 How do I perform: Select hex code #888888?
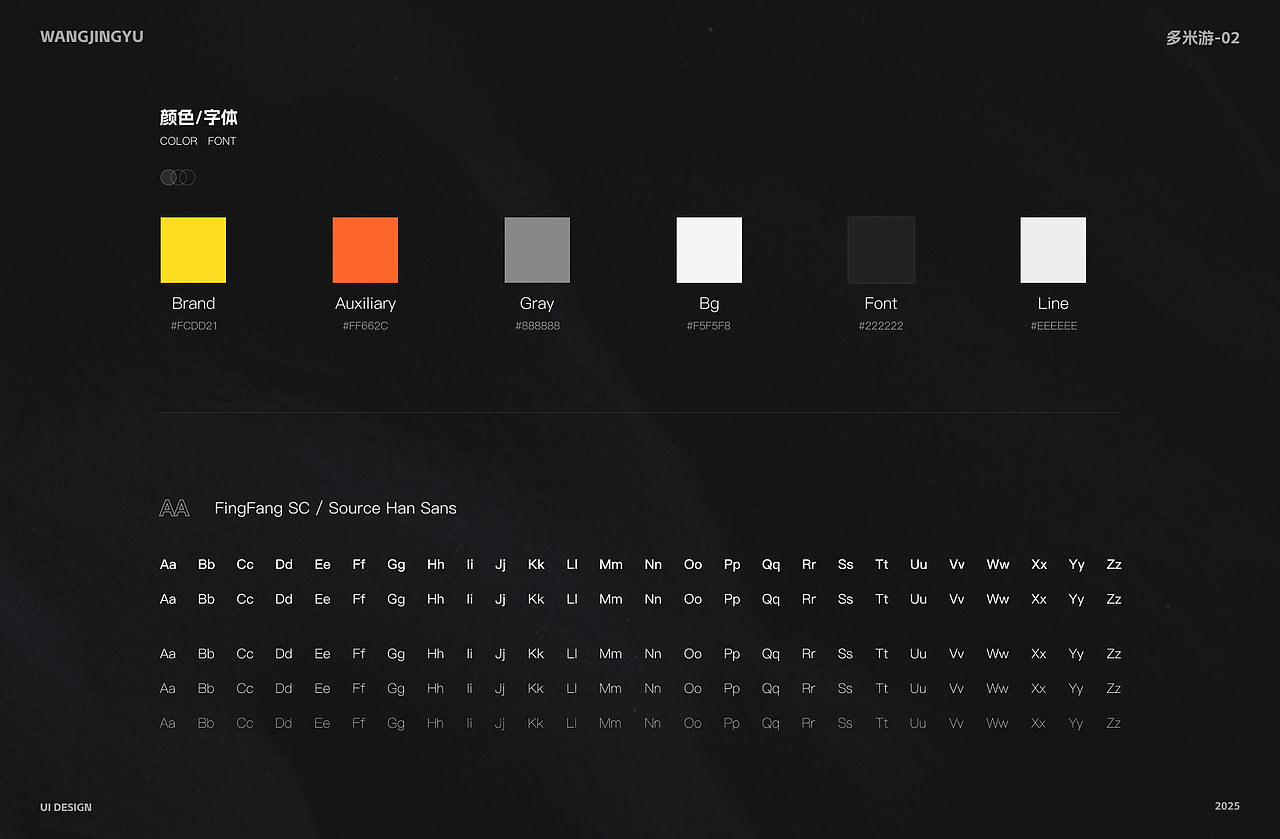click(537, 326)
